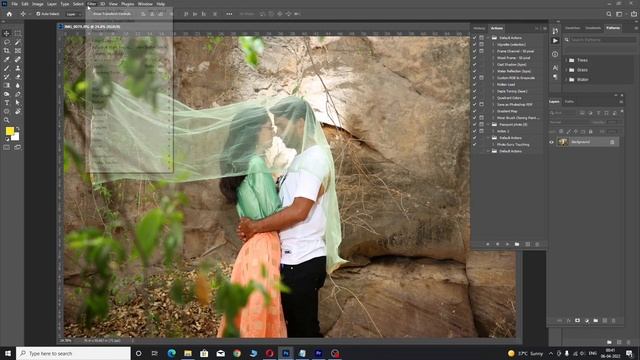Open the Filter menu

coord(91,4)
